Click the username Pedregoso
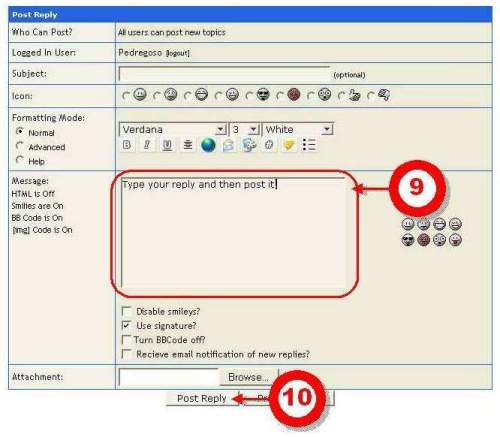This screenshot has height=437, width=500. (140, 53)
